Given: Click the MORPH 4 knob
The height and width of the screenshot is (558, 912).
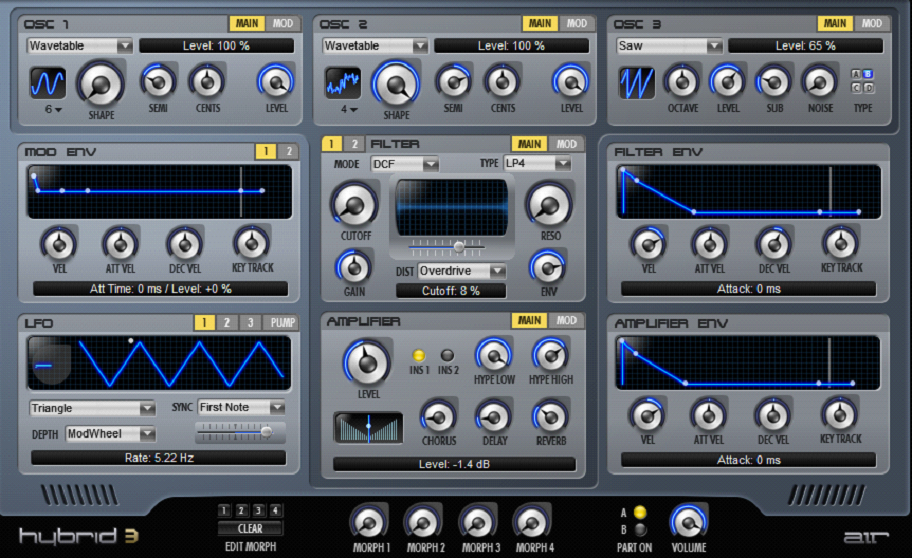Looking at the screenshot, I should point(533,522).
